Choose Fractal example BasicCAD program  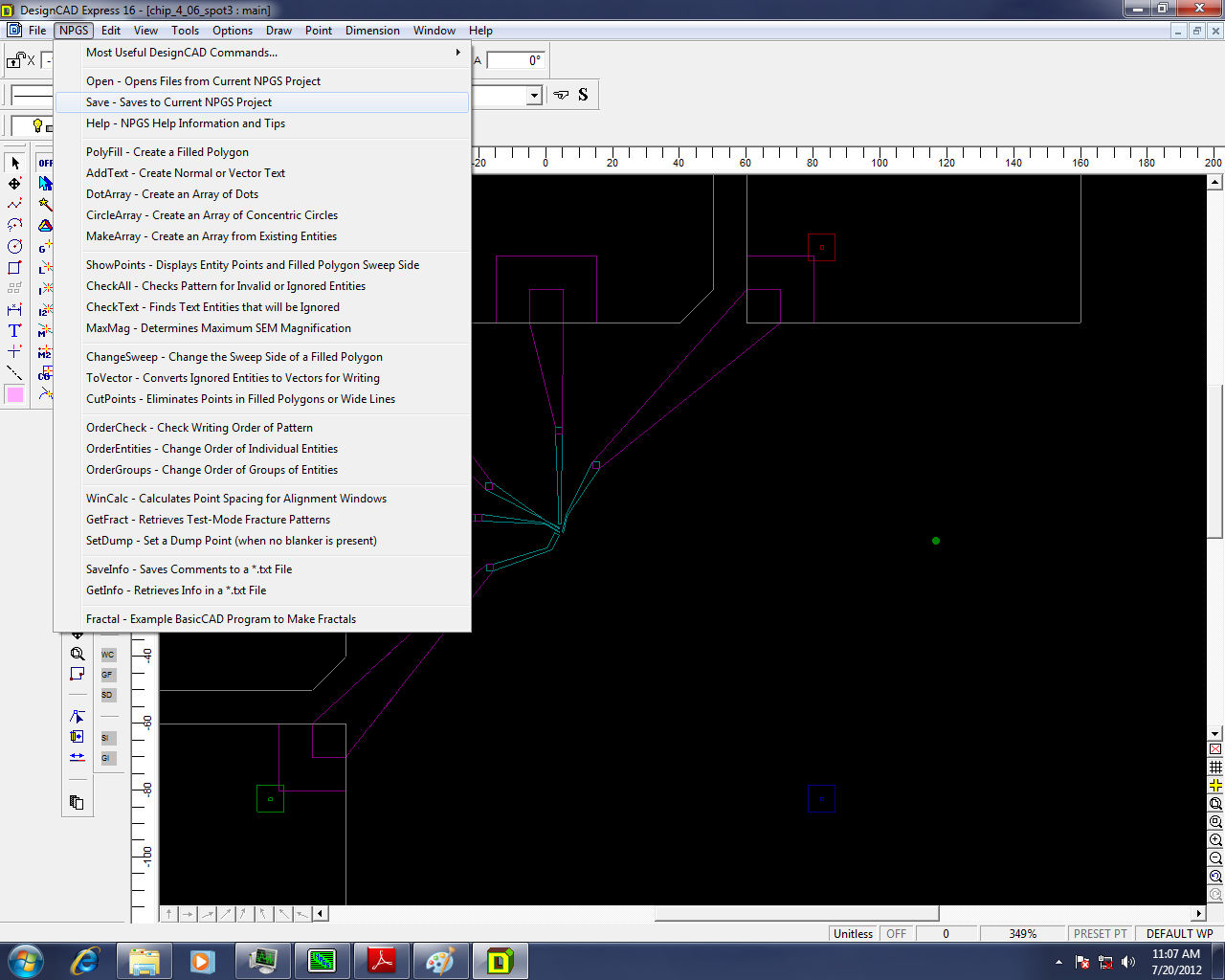point(263,619)
